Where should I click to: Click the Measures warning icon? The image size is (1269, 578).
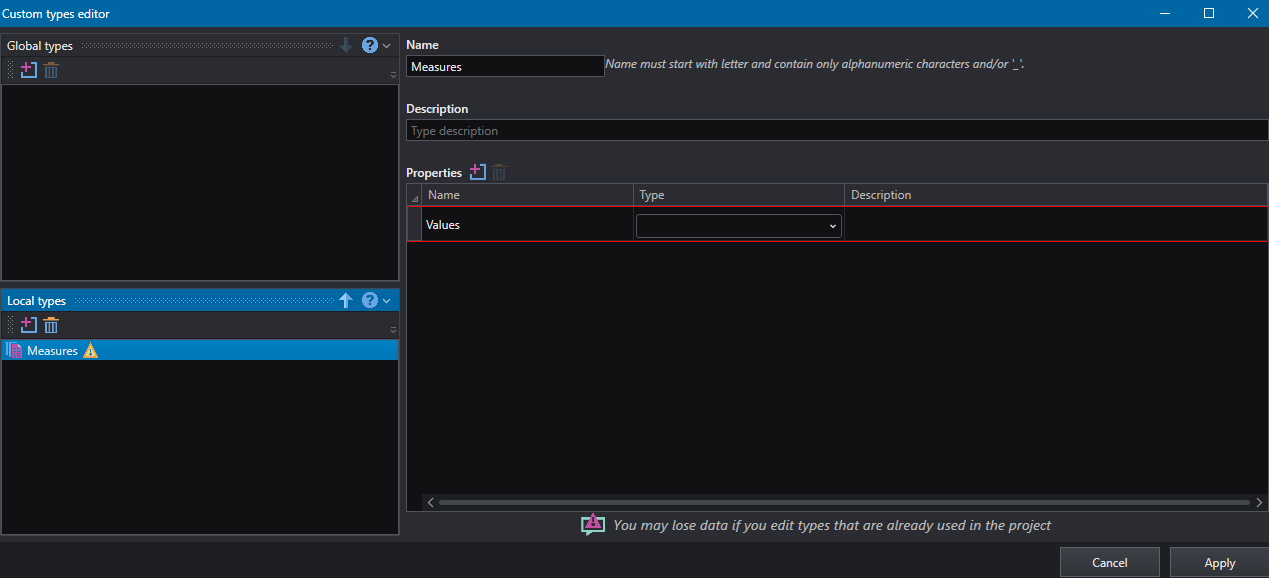pos(91,350)
